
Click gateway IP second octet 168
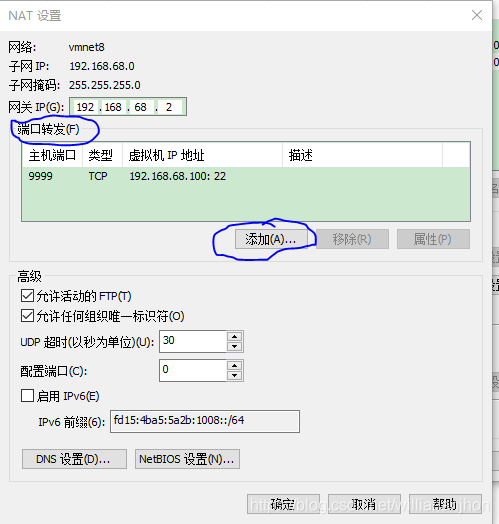click(x=113, y=107)
